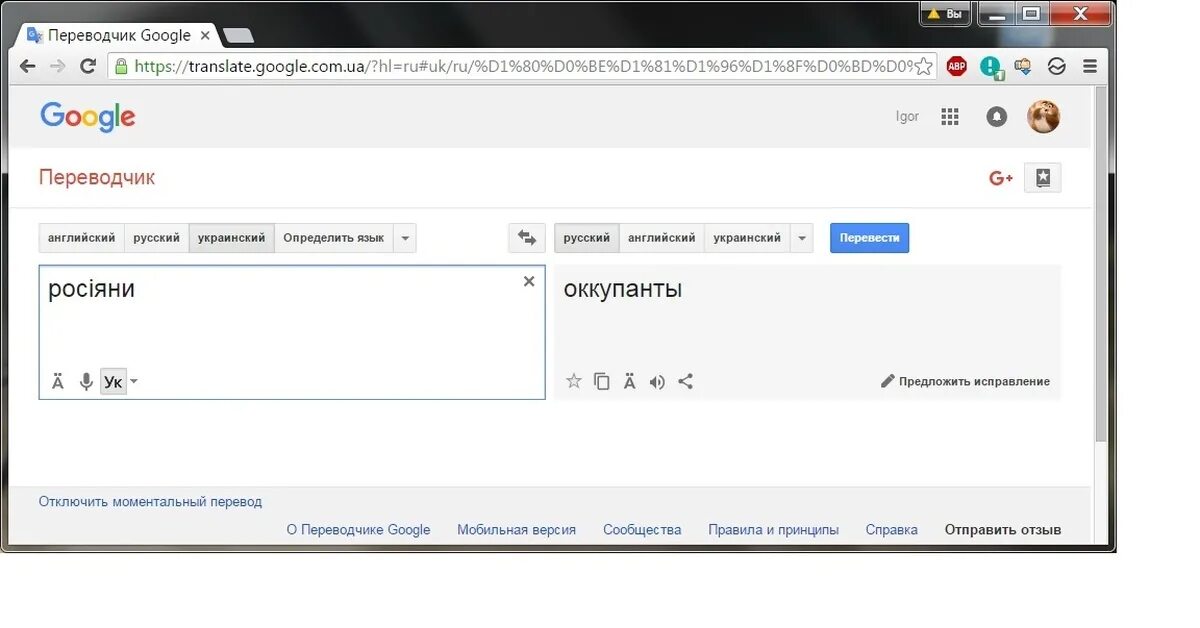Open the Google apps grid
The height and width of the screenshot is (628, 1200).
[950, 117]
